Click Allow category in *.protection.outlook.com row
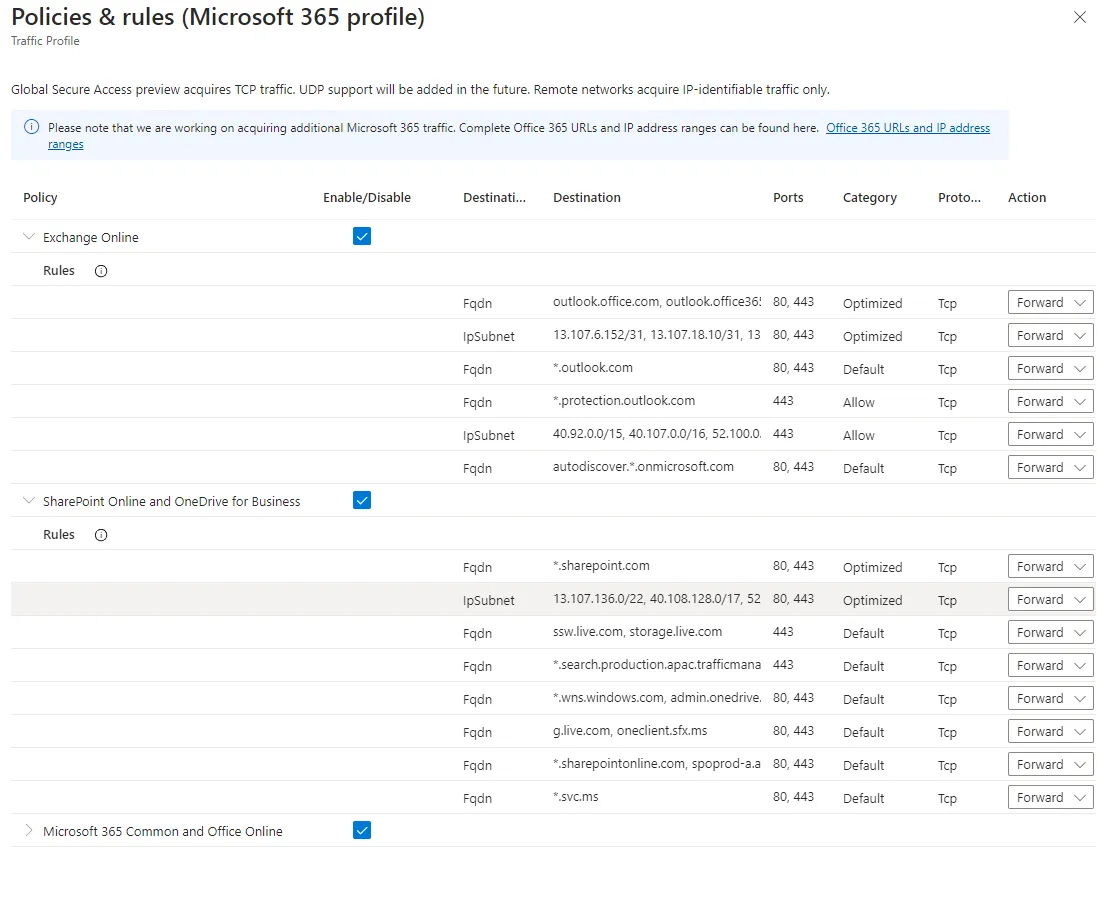 858,402
